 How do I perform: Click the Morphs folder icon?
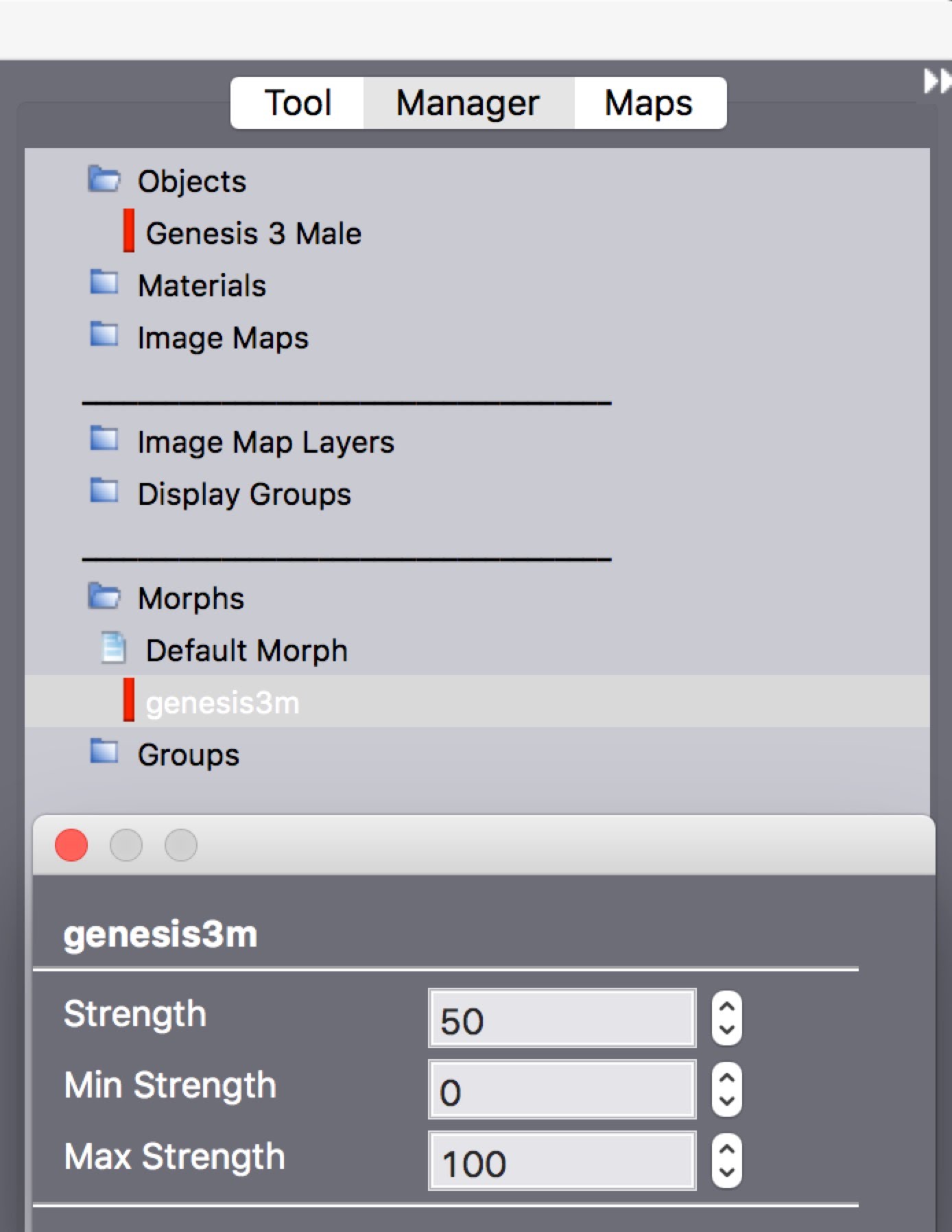tap(104, 596)
